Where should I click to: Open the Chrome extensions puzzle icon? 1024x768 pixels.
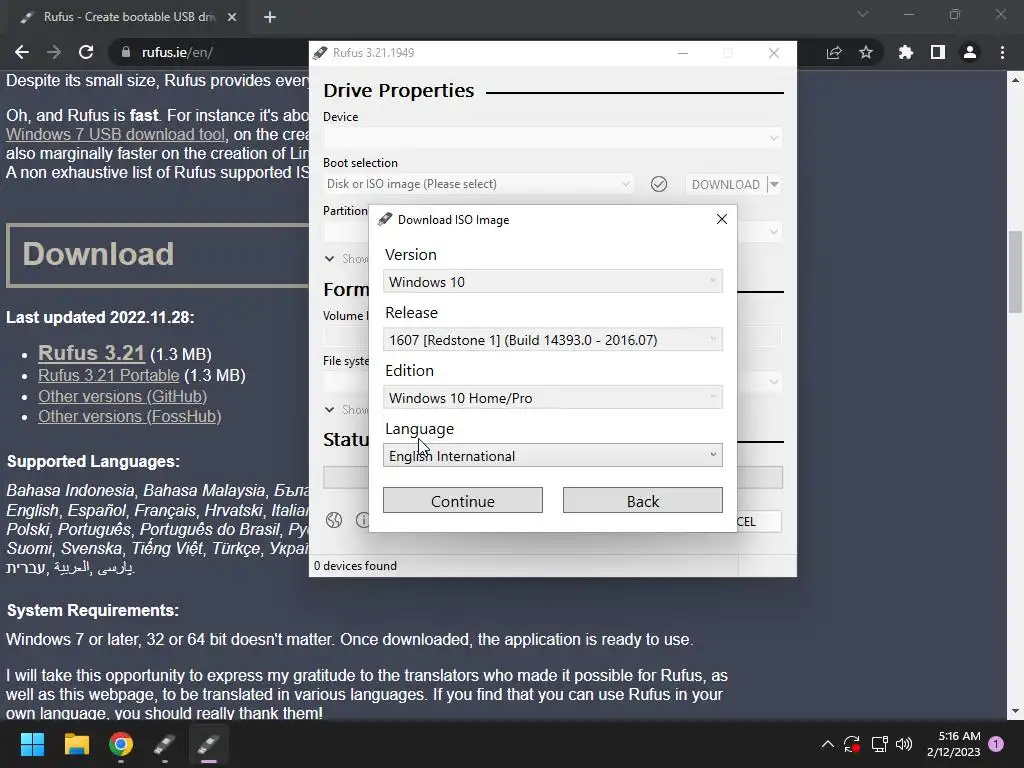click(x=905, y=52)
